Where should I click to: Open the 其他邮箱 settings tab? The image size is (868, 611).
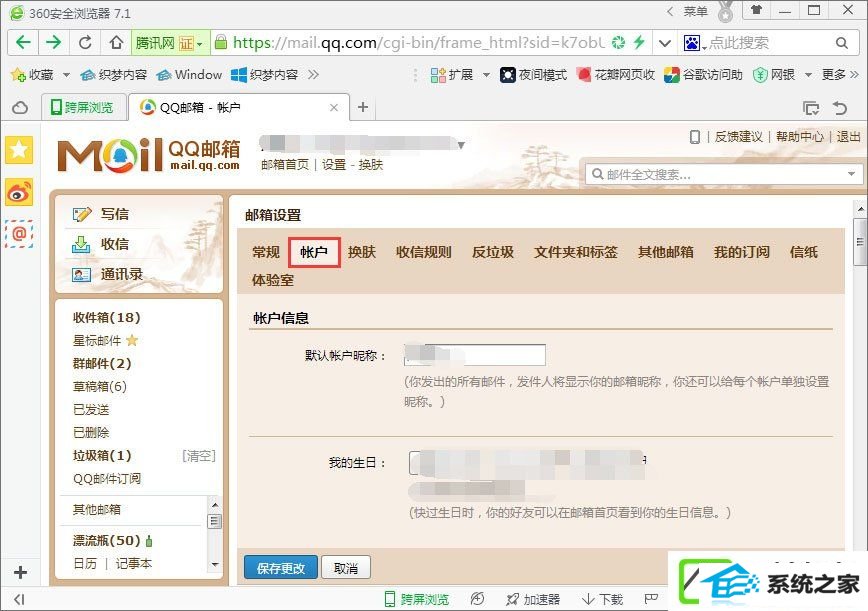665,252
